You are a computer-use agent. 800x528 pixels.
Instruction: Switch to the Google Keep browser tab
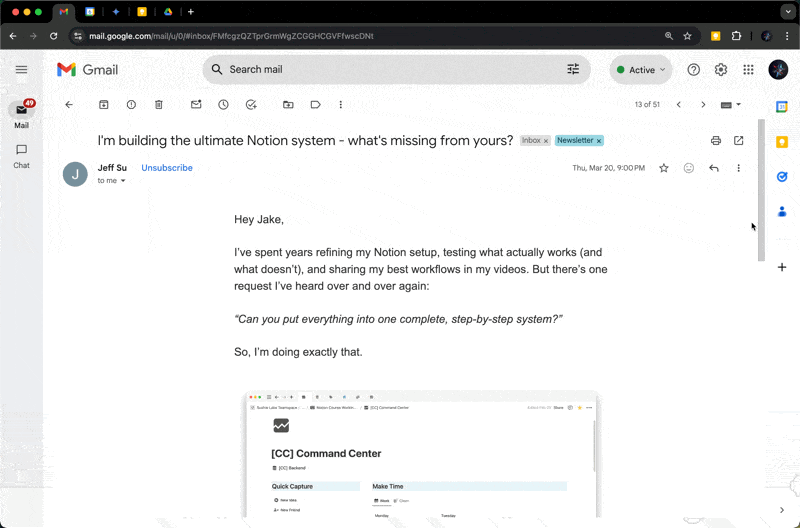pyautogui.click(x=142, y=12)
